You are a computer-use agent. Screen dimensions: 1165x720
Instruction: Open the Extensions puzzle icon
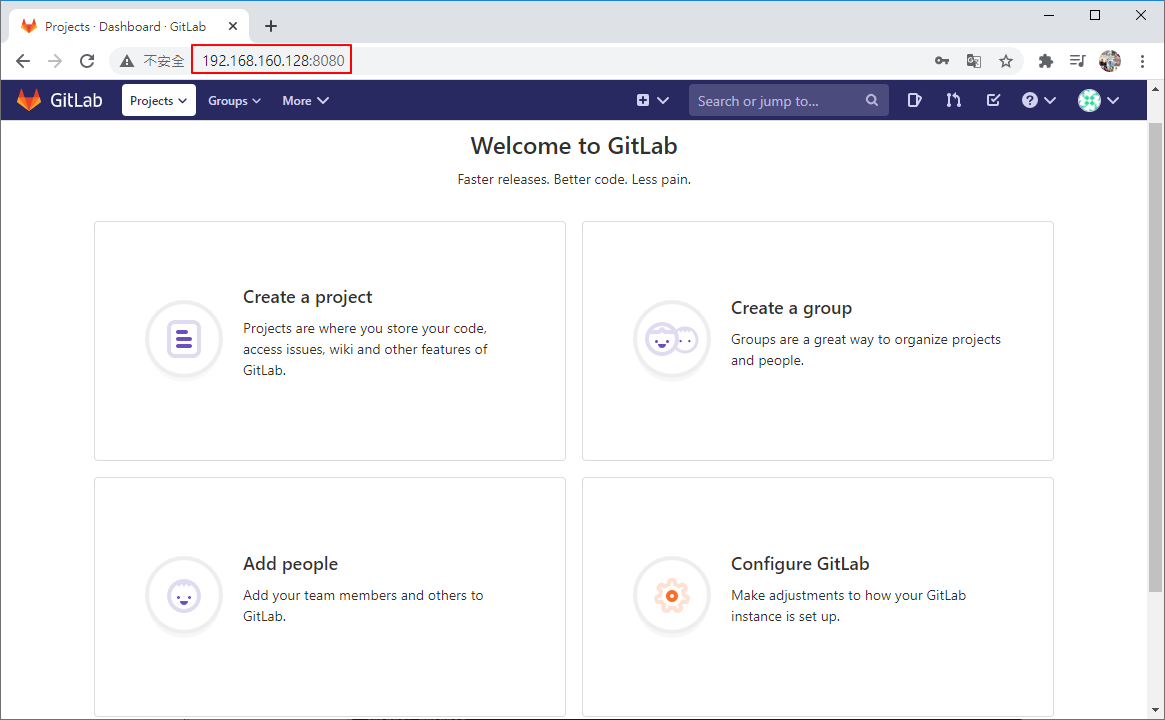point(1045,61)
